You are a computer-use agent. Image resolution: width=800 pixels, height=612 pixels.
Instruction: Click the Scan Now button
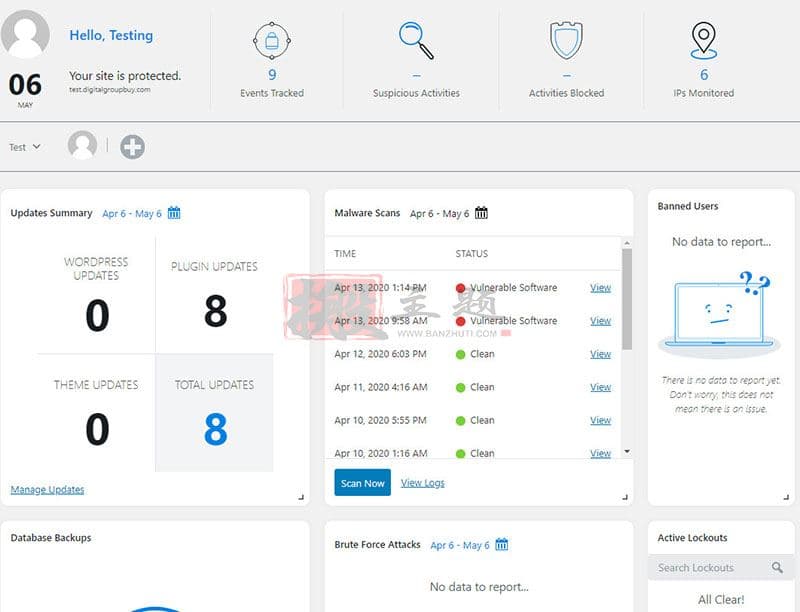point(363,482)
